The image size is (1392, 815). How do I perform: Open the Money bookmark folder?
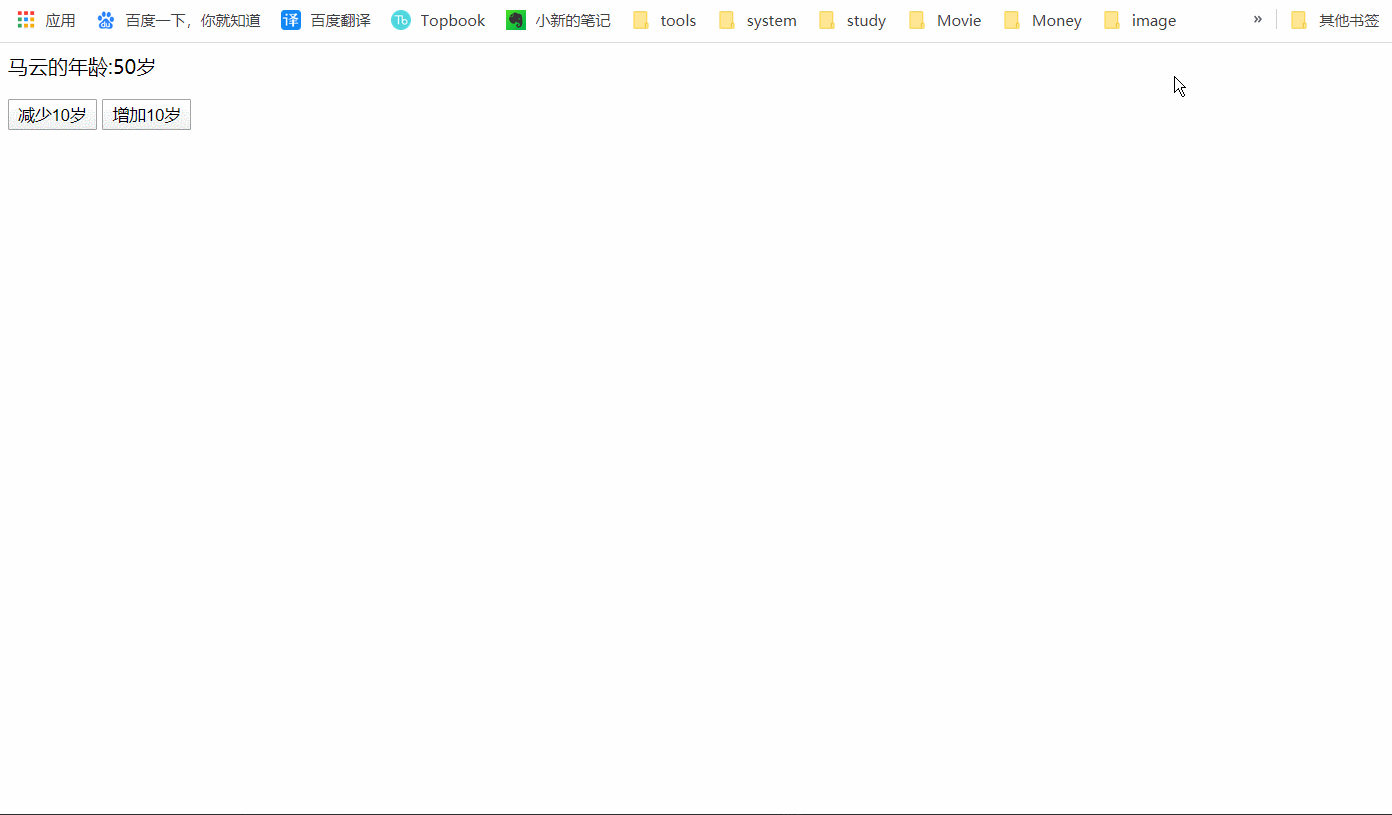(1042, 19)
